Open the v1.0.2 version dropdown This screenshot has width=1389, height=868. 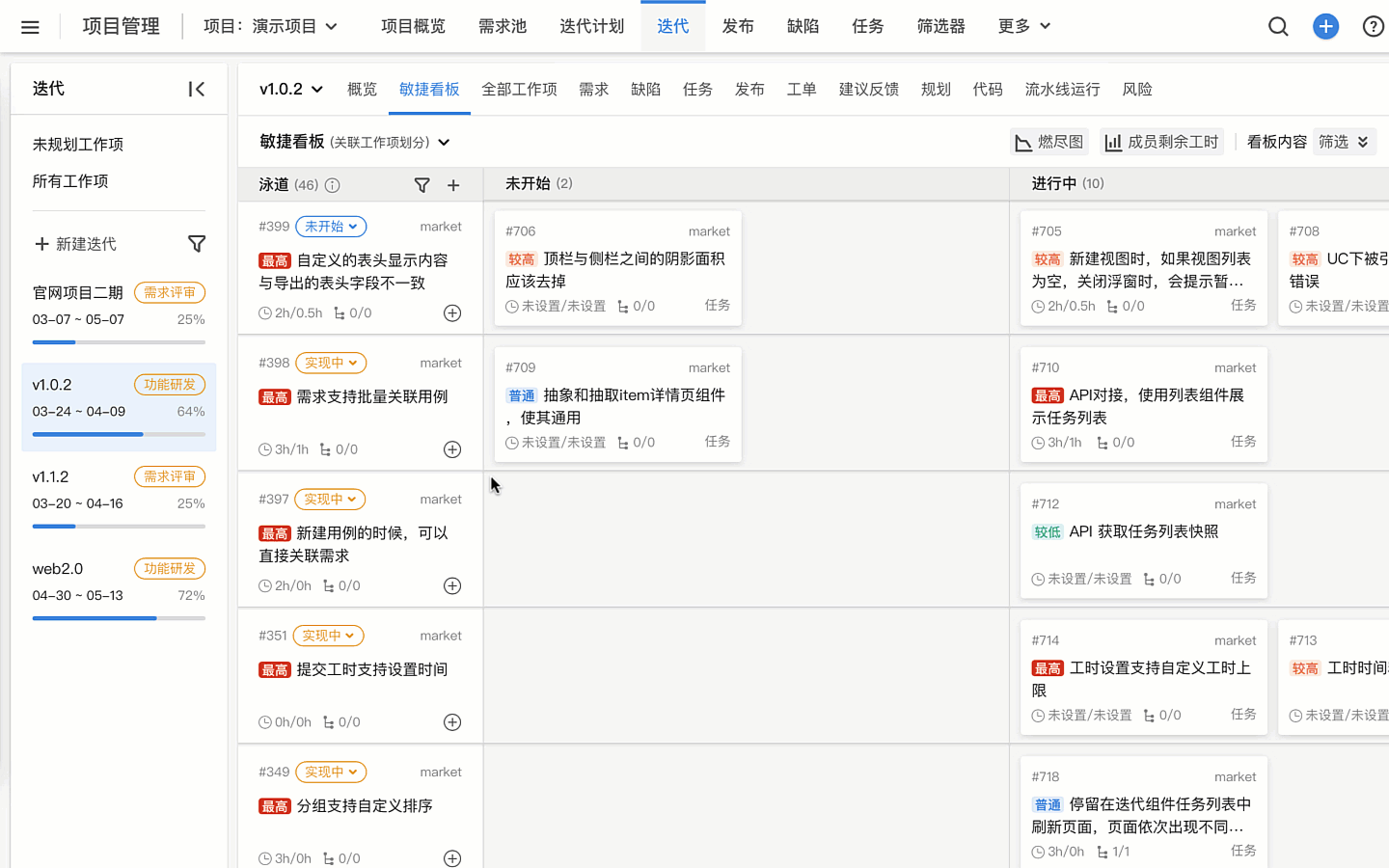point(291,89)
